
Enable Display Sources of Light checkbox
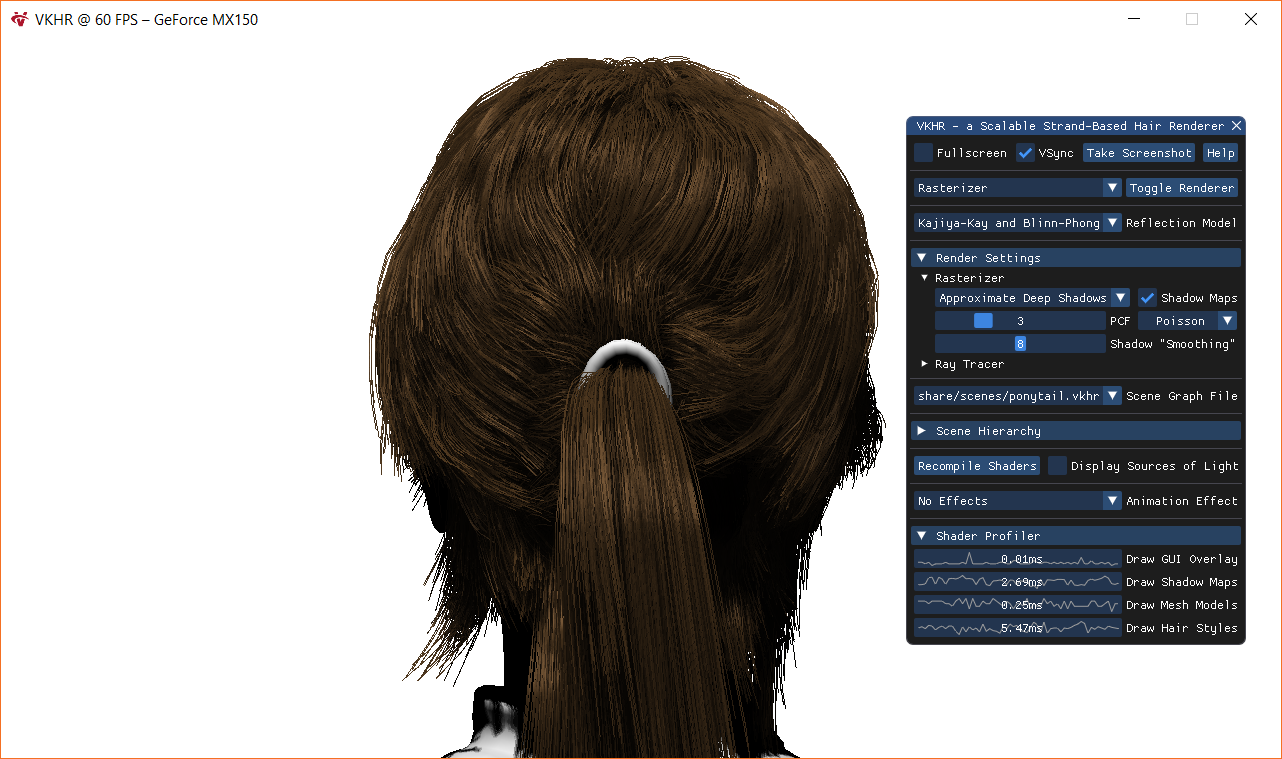tap(1057, 466)
